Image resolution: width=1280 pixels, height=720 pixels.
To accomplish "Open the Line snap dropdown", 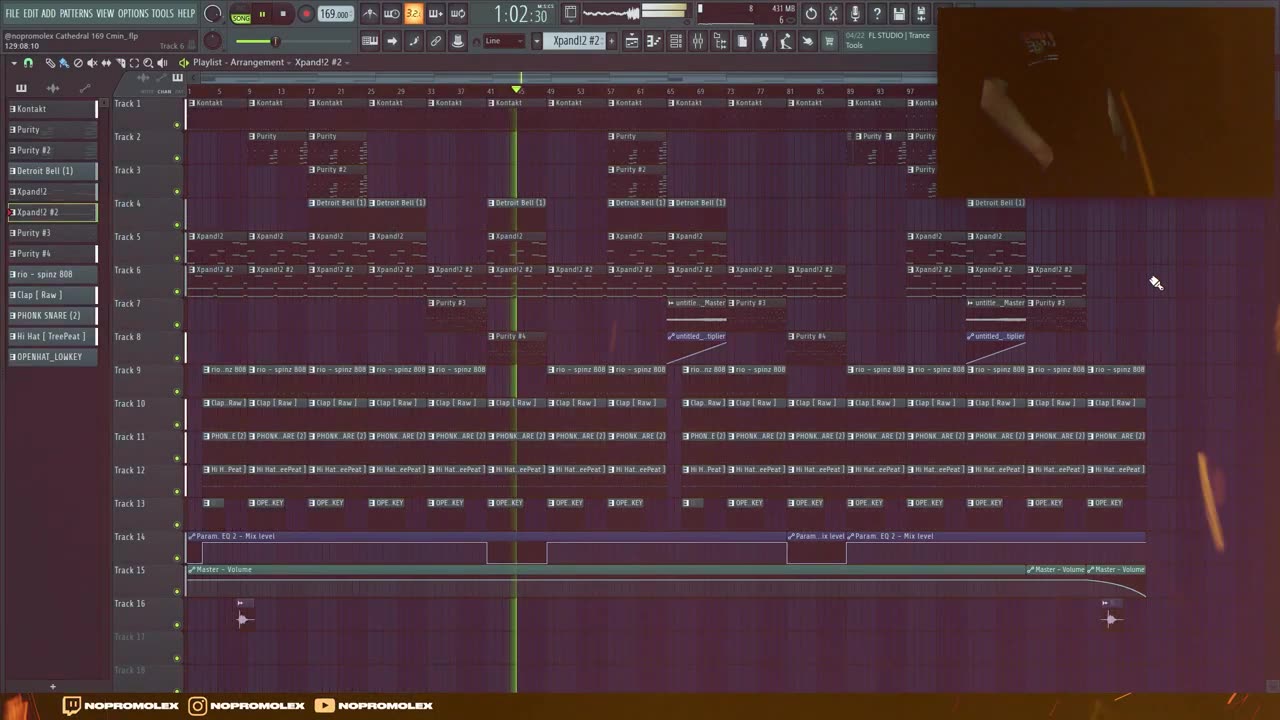I will coord(503,41).
